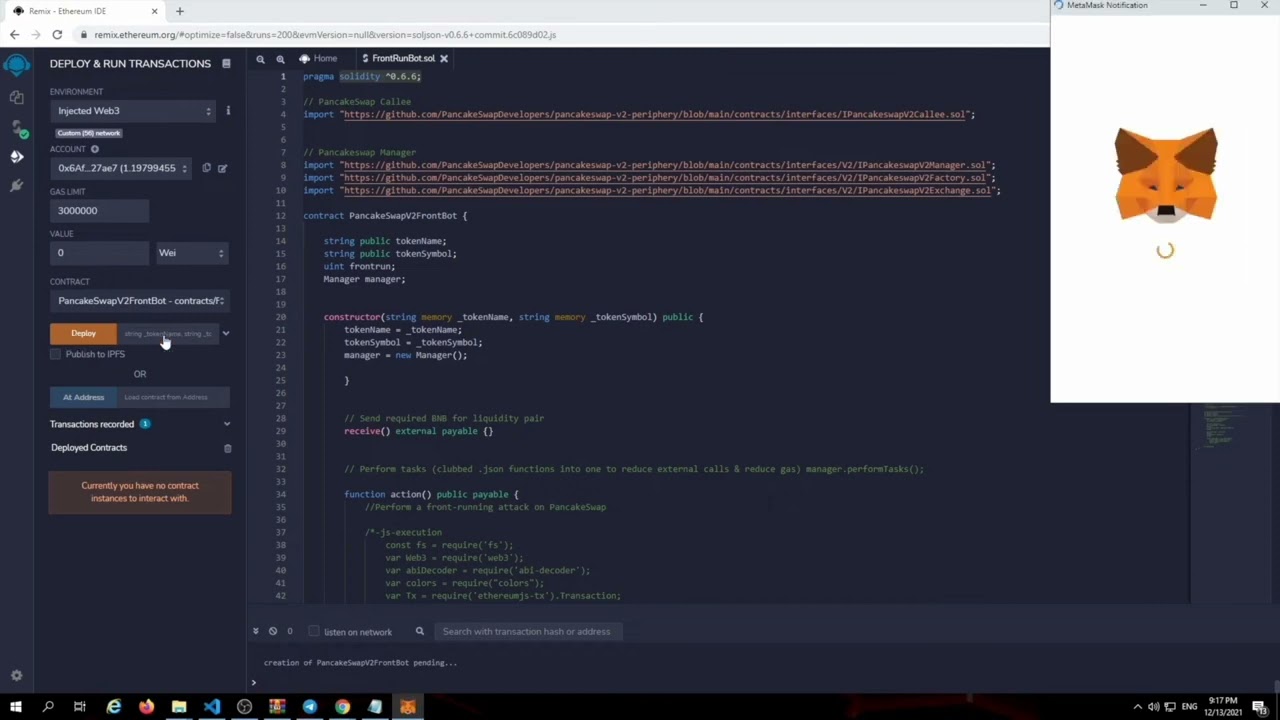Image resolution: width=1280 pixels, height=720 pixels.
Task: Open Remix home logo in sidebar
Action: [x=16, y=65]
